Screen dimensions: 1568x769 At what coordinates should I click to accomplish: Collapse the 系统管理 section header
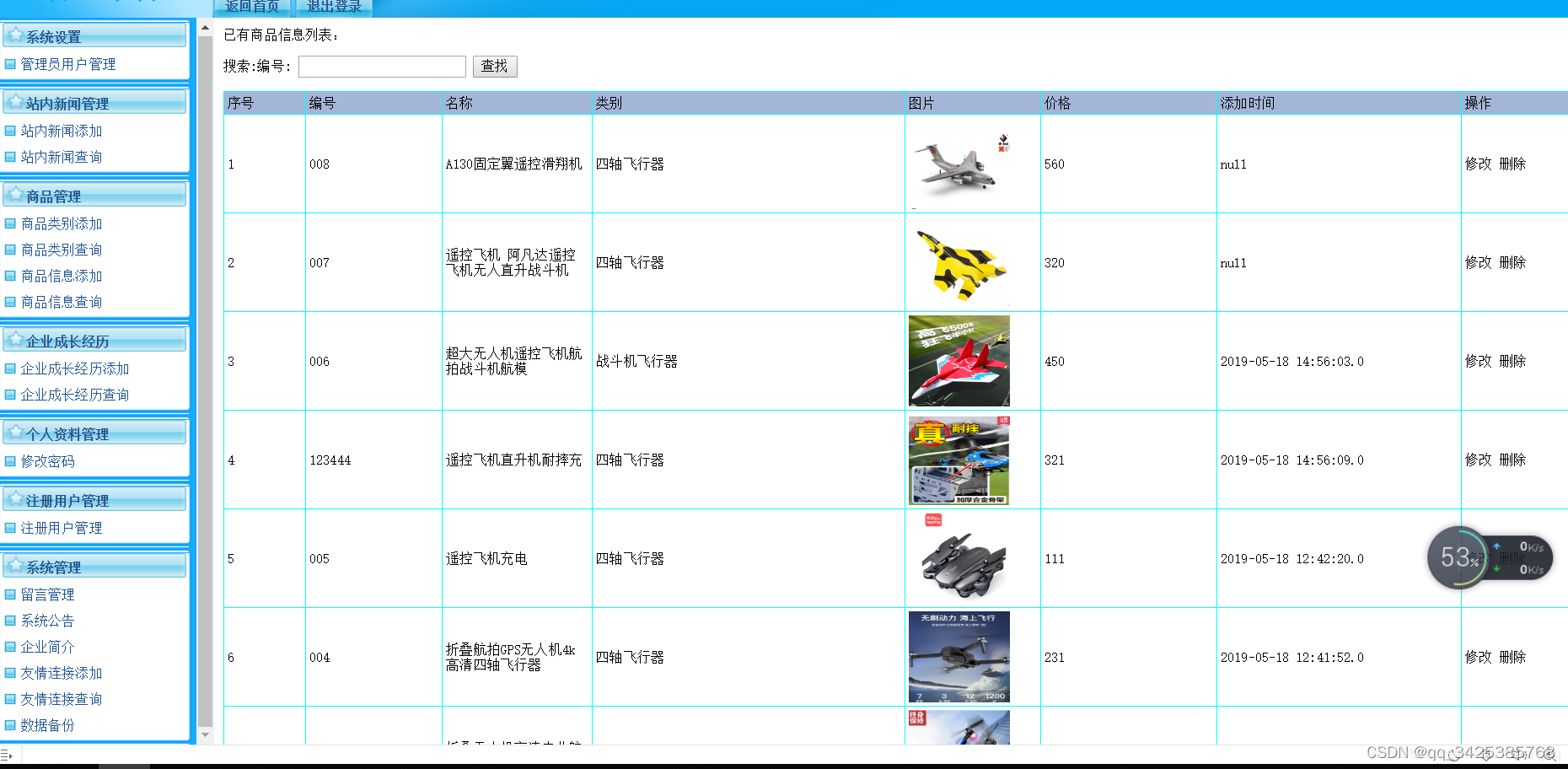click(x=94, y=566)
